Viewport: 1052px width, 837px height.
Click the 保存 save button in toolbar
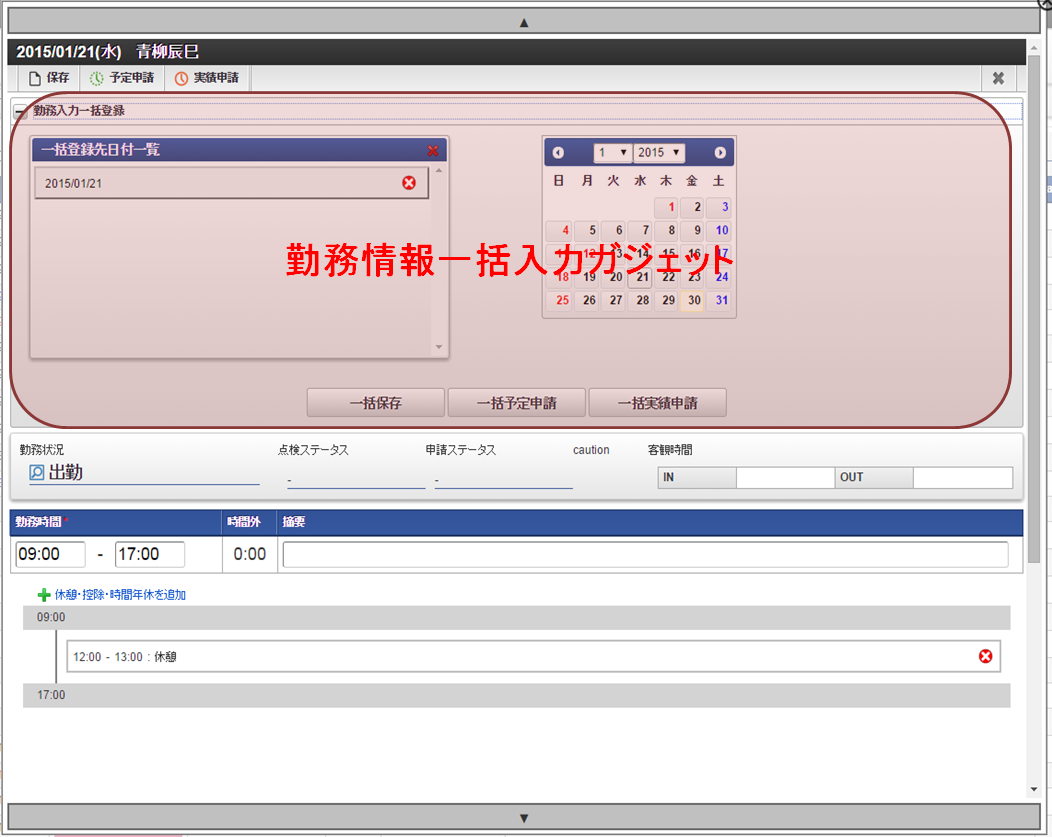[x=49, y=78]
